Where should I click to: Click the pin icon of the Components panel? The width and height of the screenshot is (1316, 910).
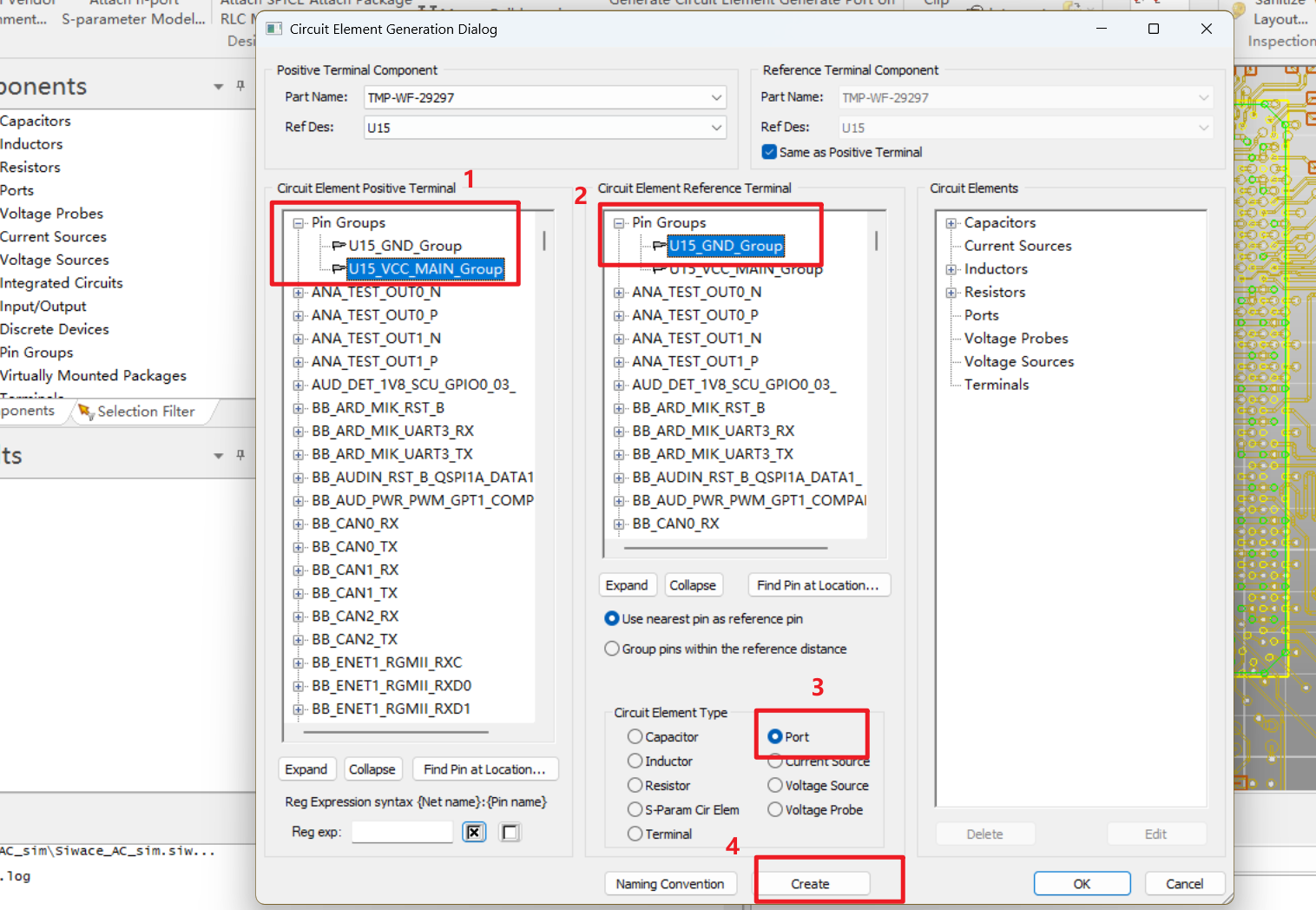[x=240, y=86]
